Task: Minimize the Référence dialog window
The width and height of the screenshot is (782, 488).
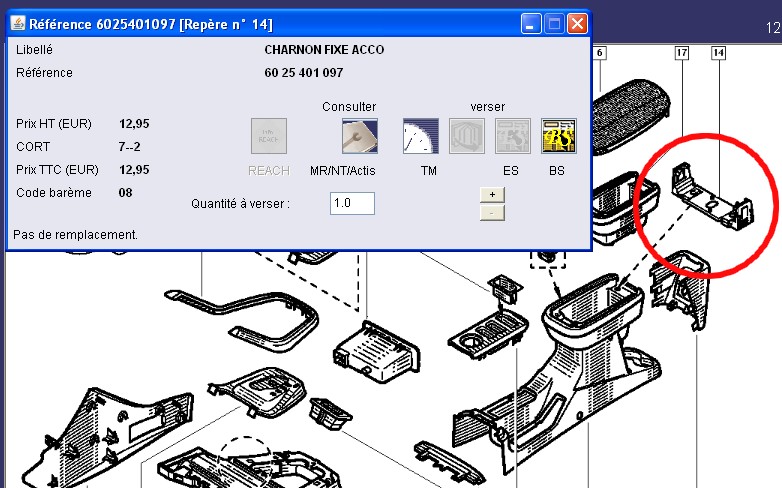Action: pyautogui.click(x=533, y=23)
